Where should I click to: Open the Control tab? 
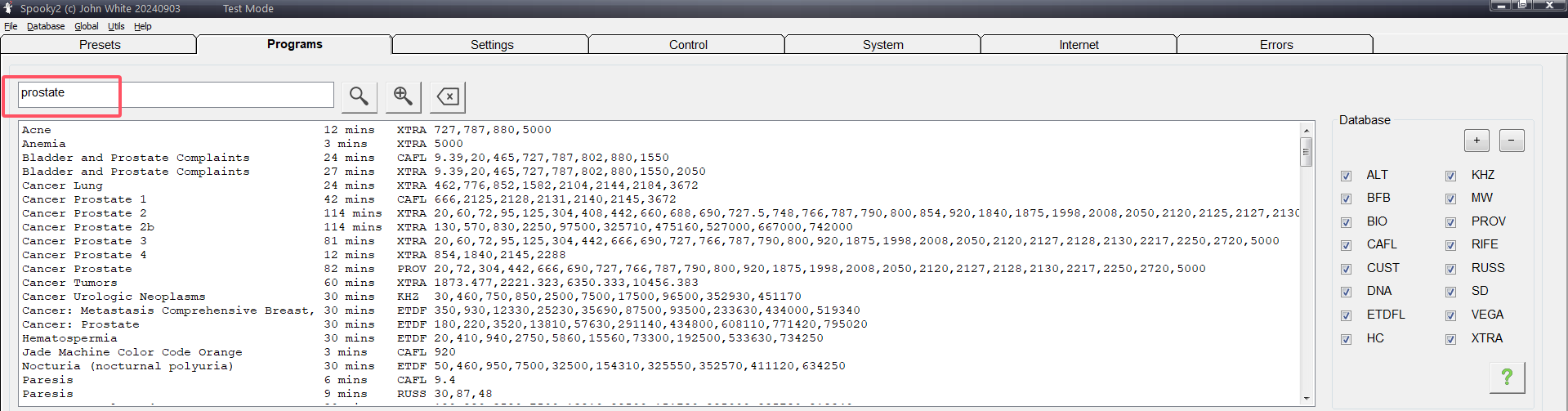[688, 45]
